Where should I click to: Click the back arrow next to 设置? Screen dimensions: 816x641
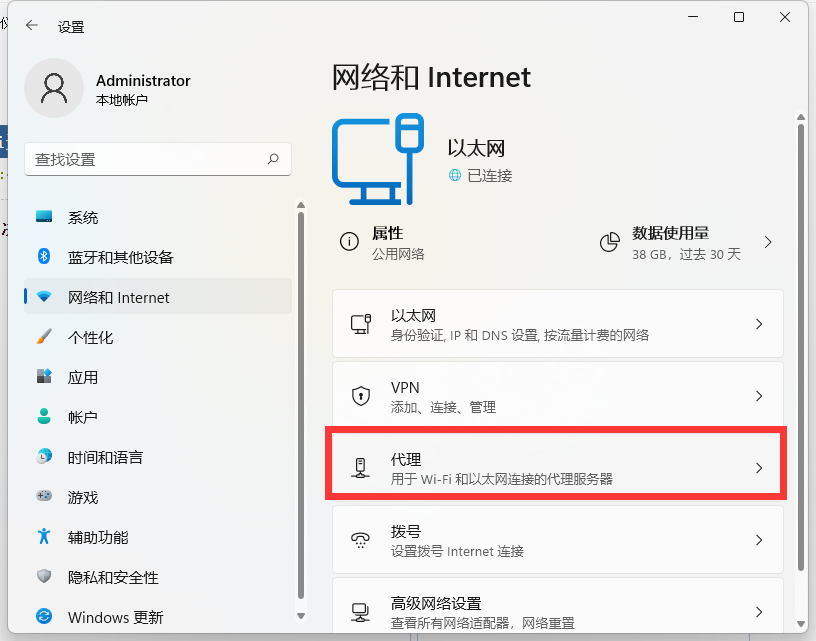(32, 25)
